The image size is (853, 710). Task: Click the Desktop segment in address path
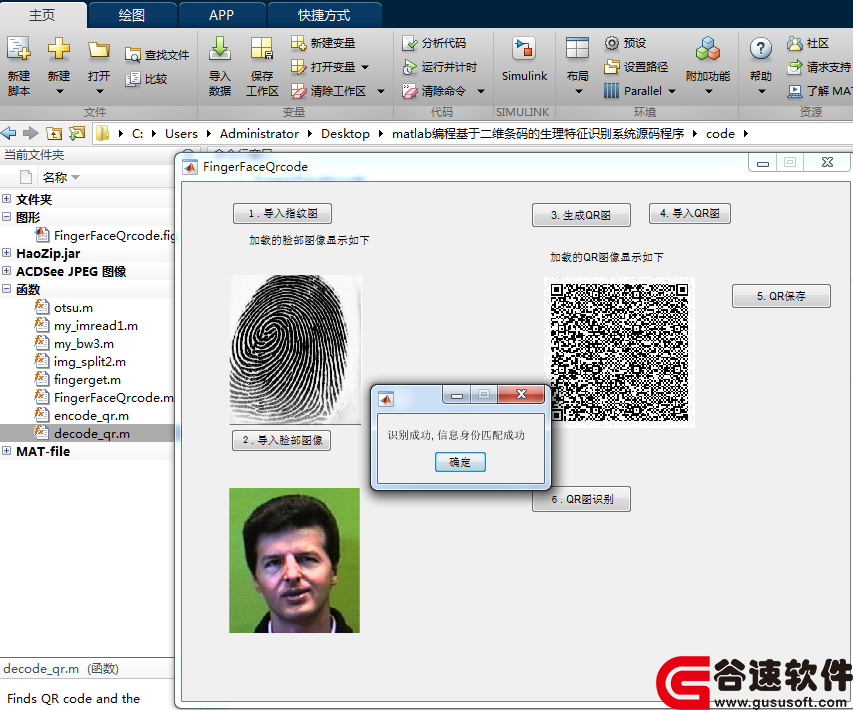click(x=345, y=134)
